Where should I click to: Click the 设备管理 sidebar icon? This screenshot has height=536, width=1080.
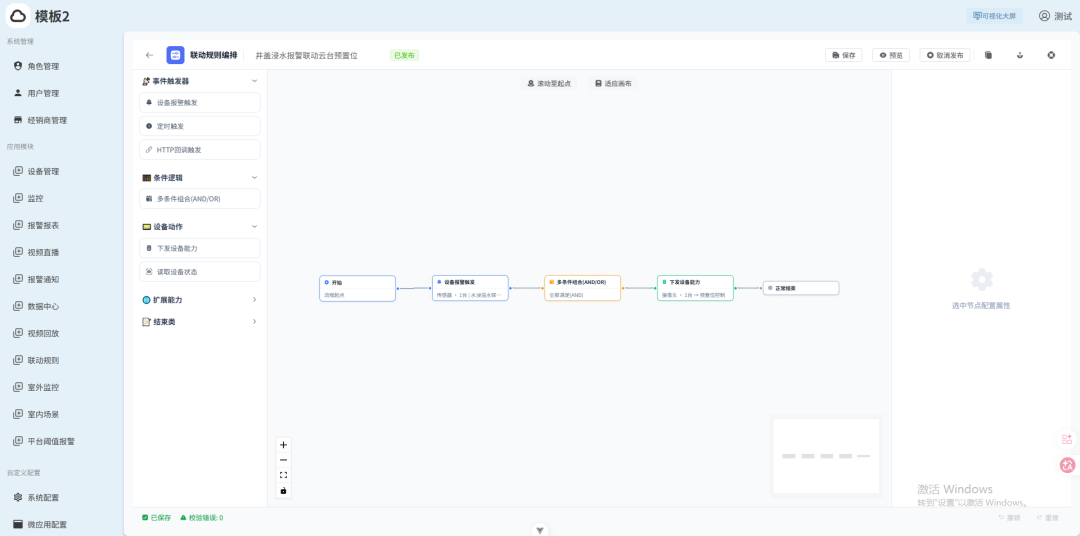point(18,172)
